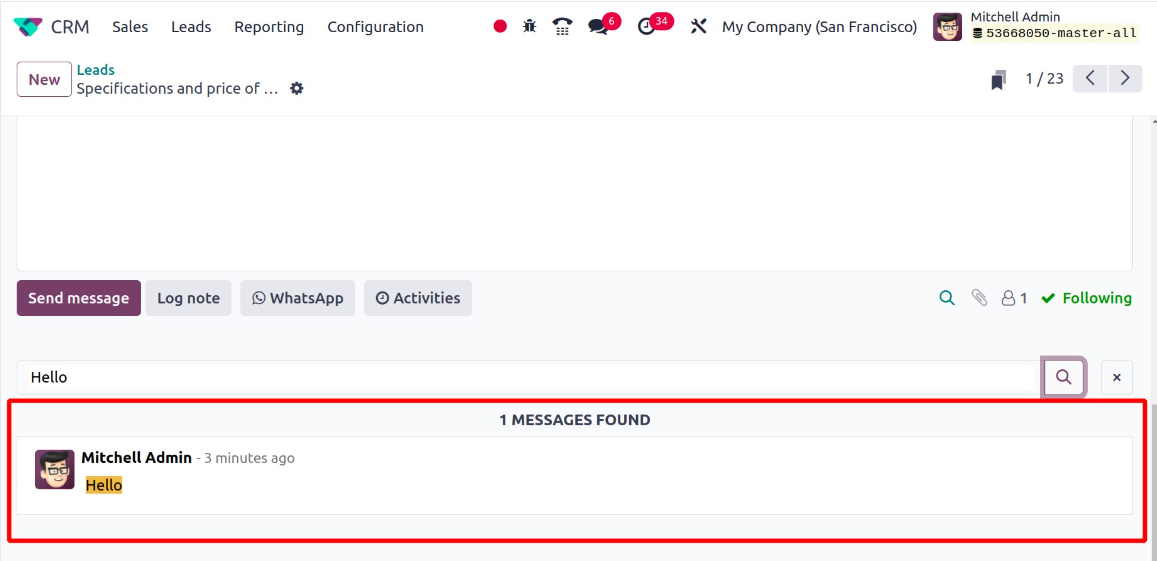Click the paperclip attachments icon

pos(979,298)
